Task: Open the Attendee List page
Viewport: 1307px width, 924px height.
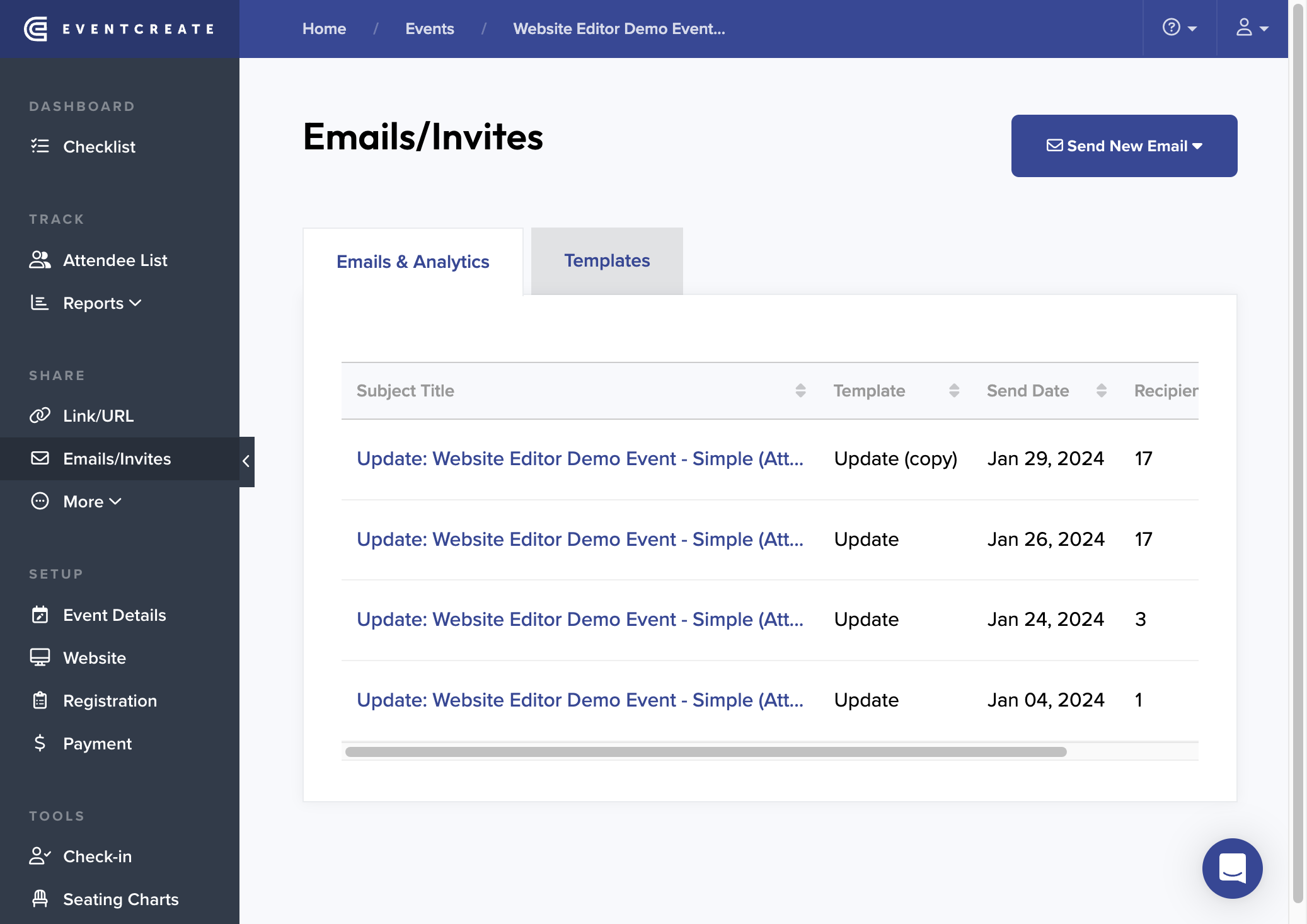Action: pos(98,260)
